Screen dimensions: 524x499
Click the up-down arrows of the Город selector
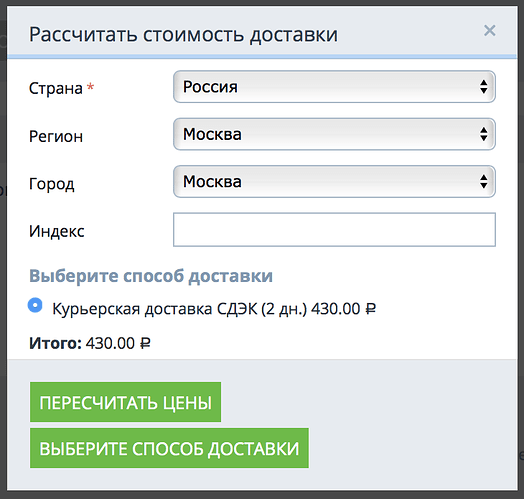(484, 182)
